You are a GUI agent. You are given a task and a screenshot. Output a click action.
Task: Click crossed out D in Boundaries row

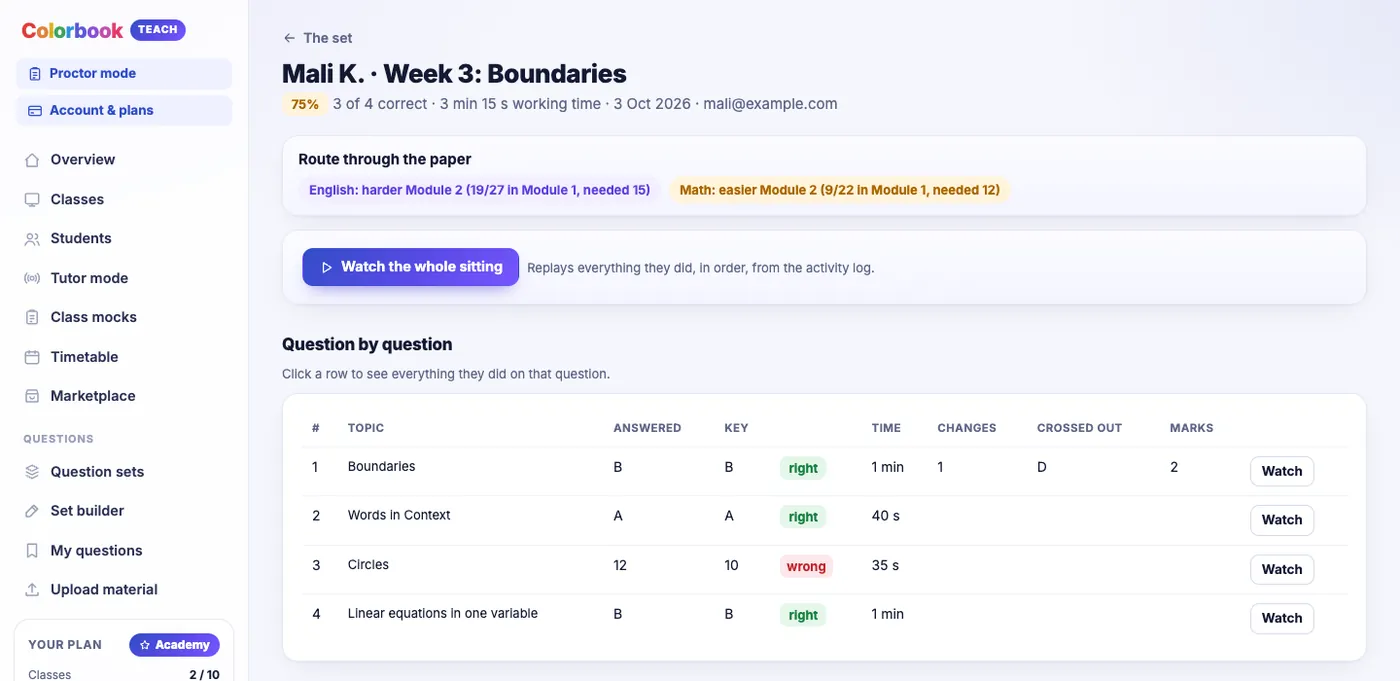click(x=1042, y=467)
